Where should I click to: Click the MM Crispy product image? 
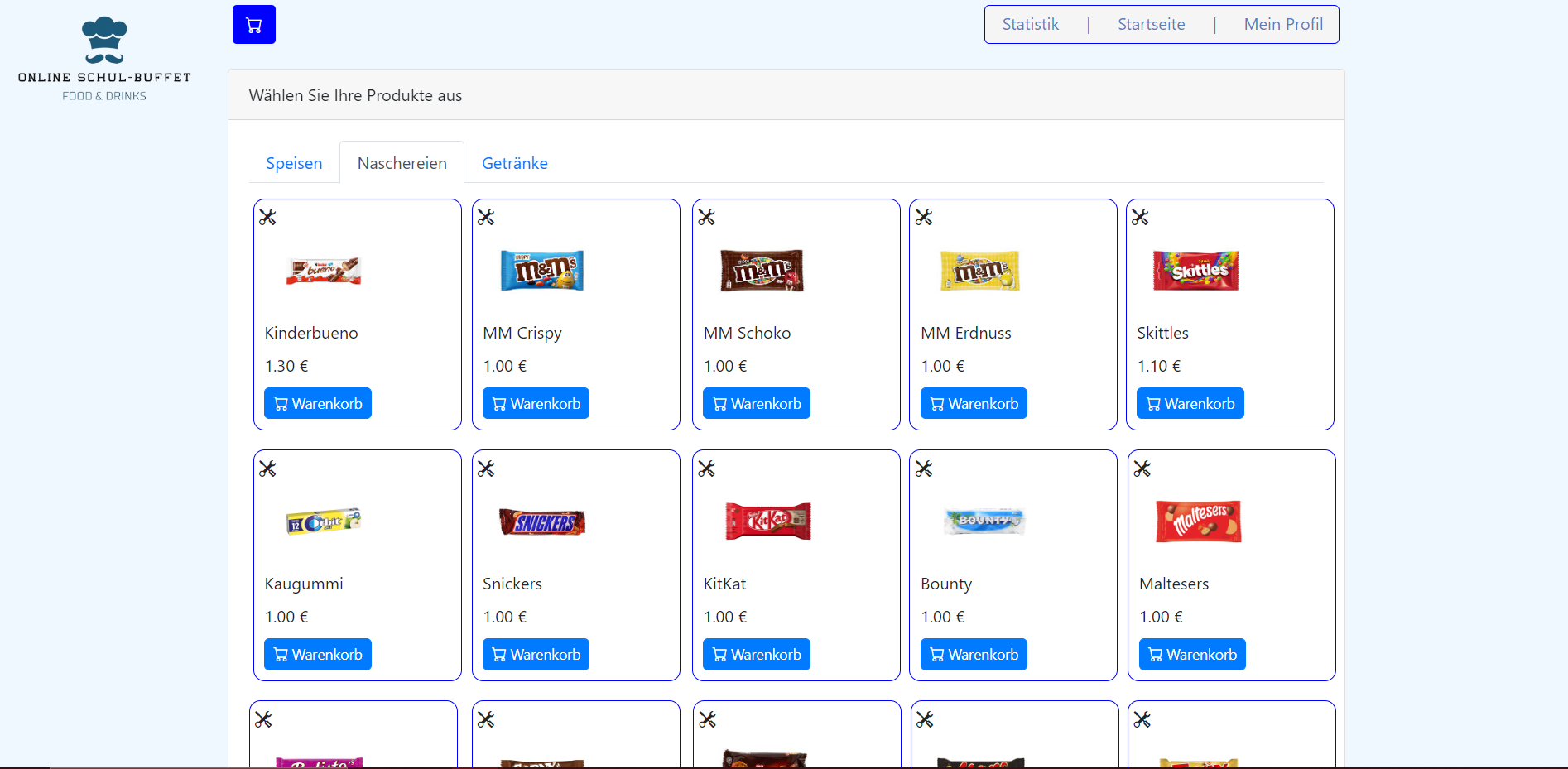pos(542,271)
